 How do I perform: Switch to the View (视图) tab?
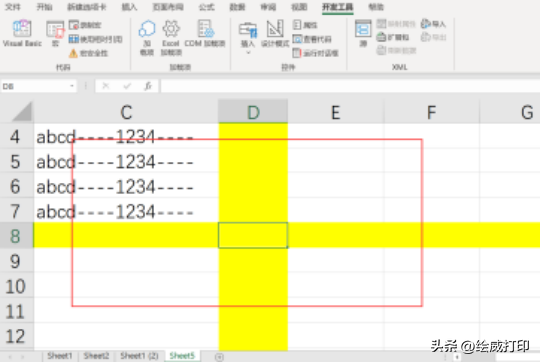coord(299,7)
